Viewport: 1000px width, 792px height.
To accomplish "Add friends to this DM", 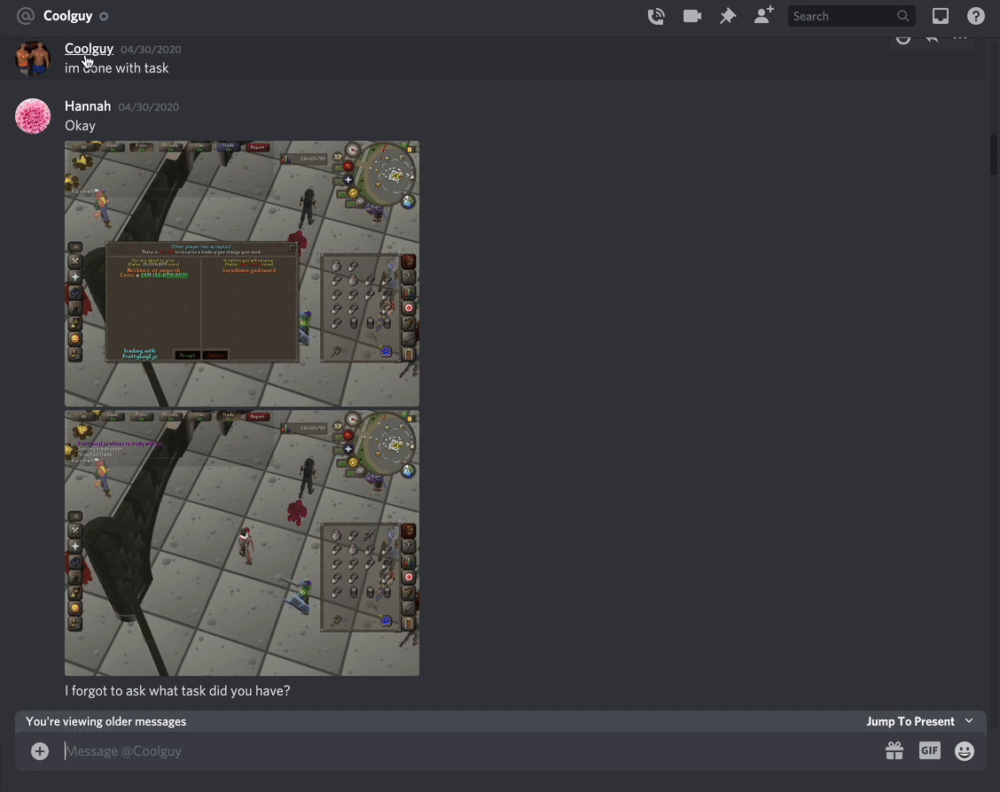I will (764, 16).
